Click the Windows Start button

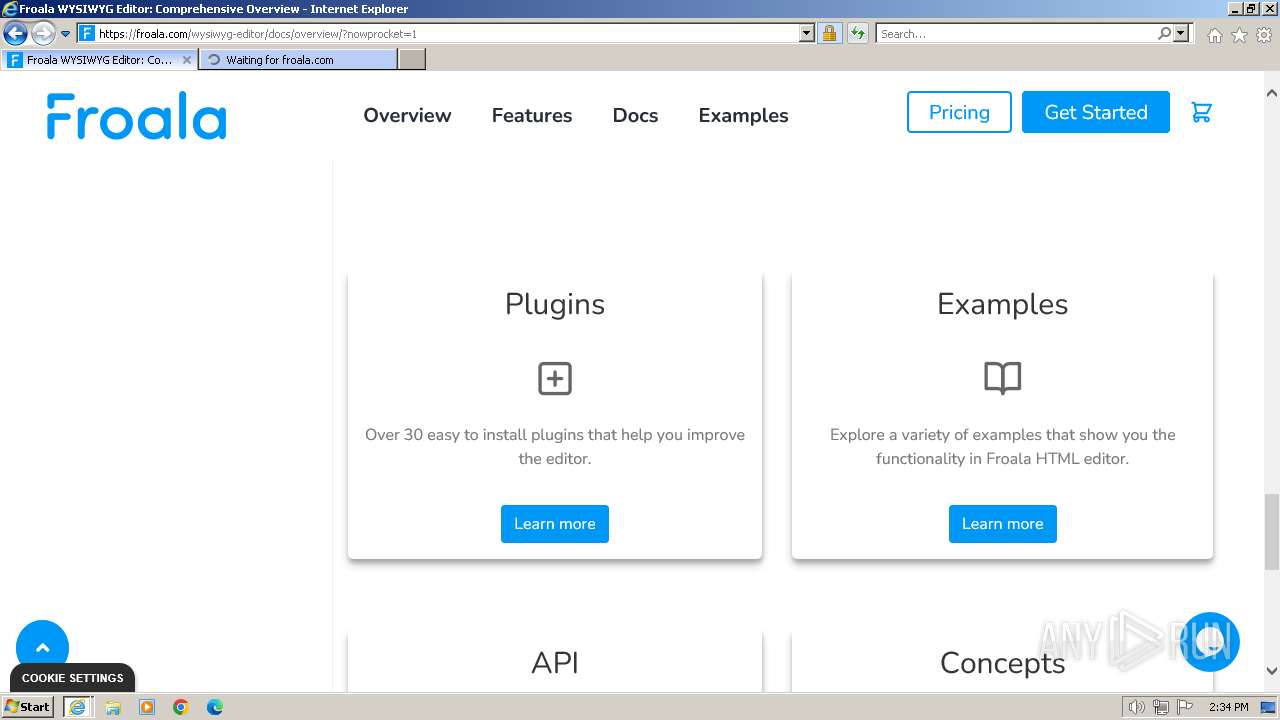[x=28, y=707]
